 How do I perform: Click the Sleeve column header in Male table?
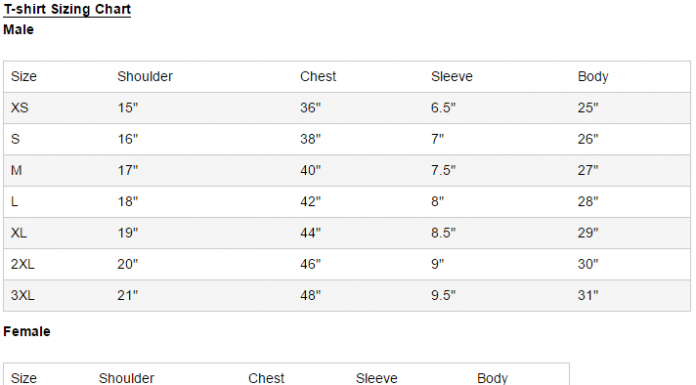pyautogui.click(x=451, y=76)
